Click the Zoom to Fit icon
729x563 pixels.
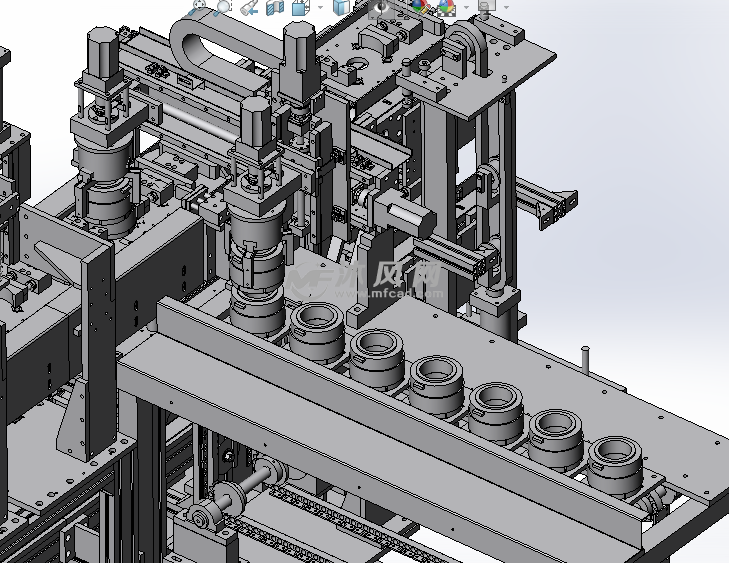199,6
